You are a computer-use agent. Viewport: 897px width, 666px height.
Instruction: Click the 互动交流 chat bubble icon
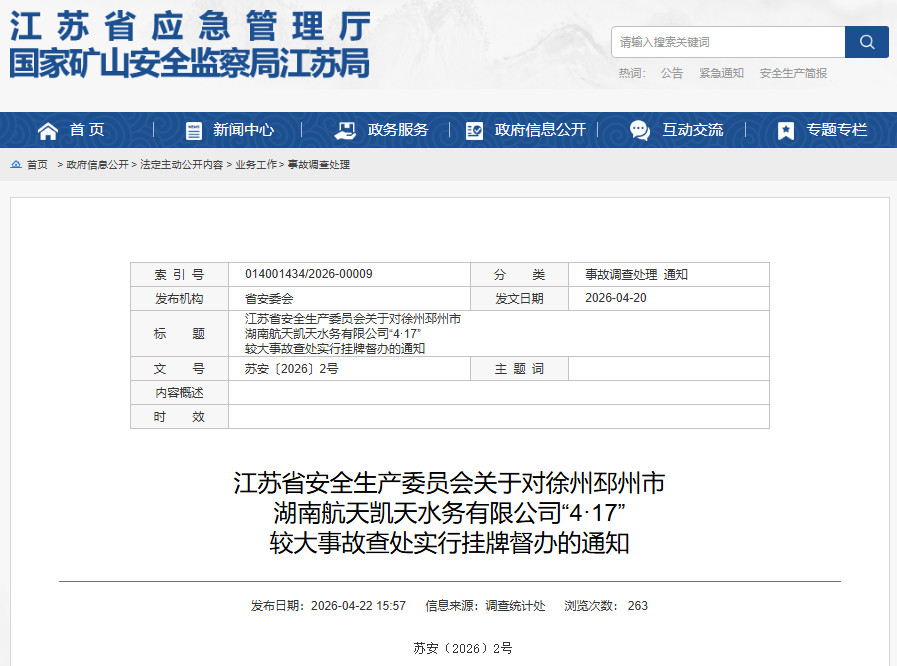(640, 130)
